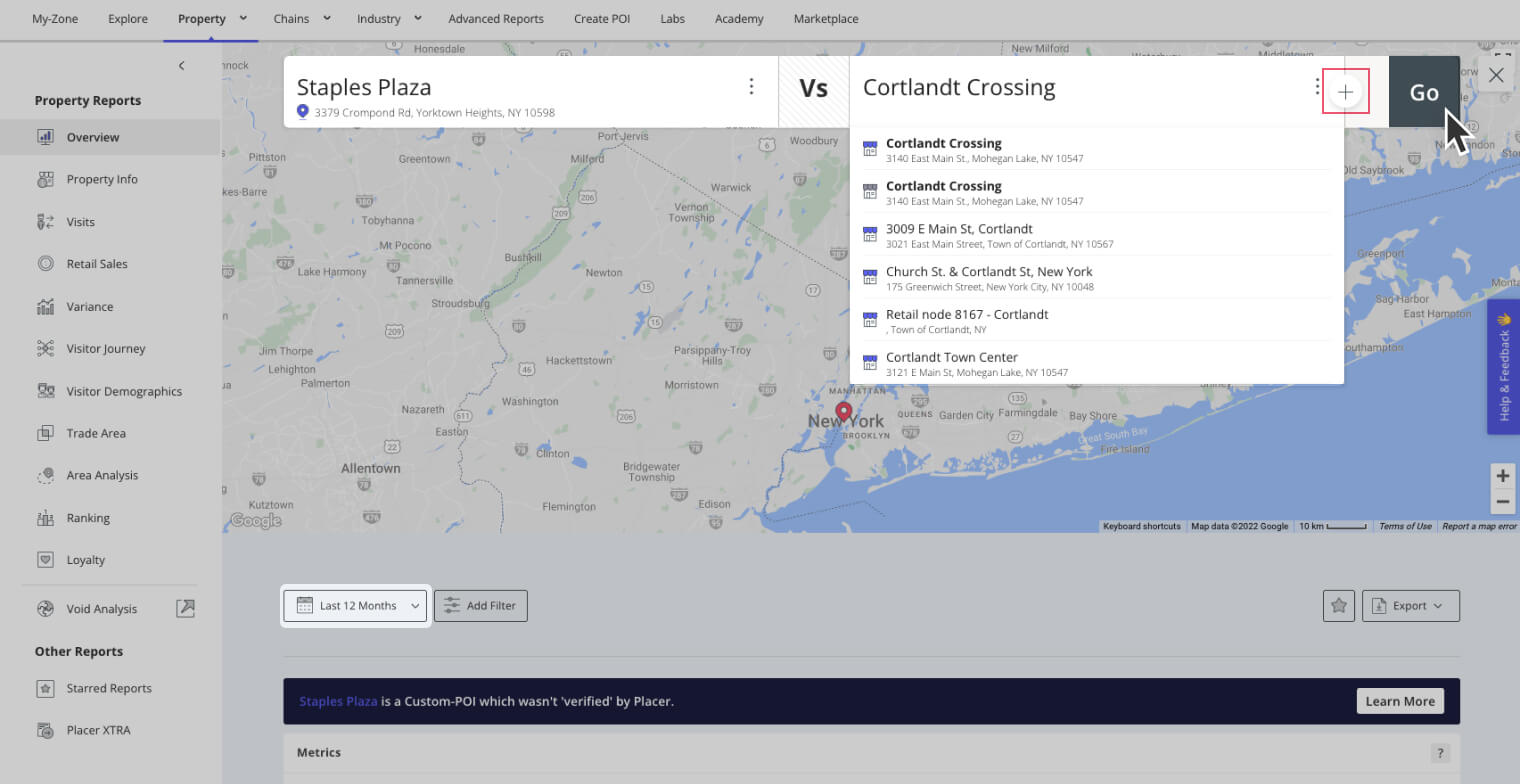The width and height of the screenshot is (1520, 784).
Task: Click the red map pin near New York
Action: coord(844,412)
